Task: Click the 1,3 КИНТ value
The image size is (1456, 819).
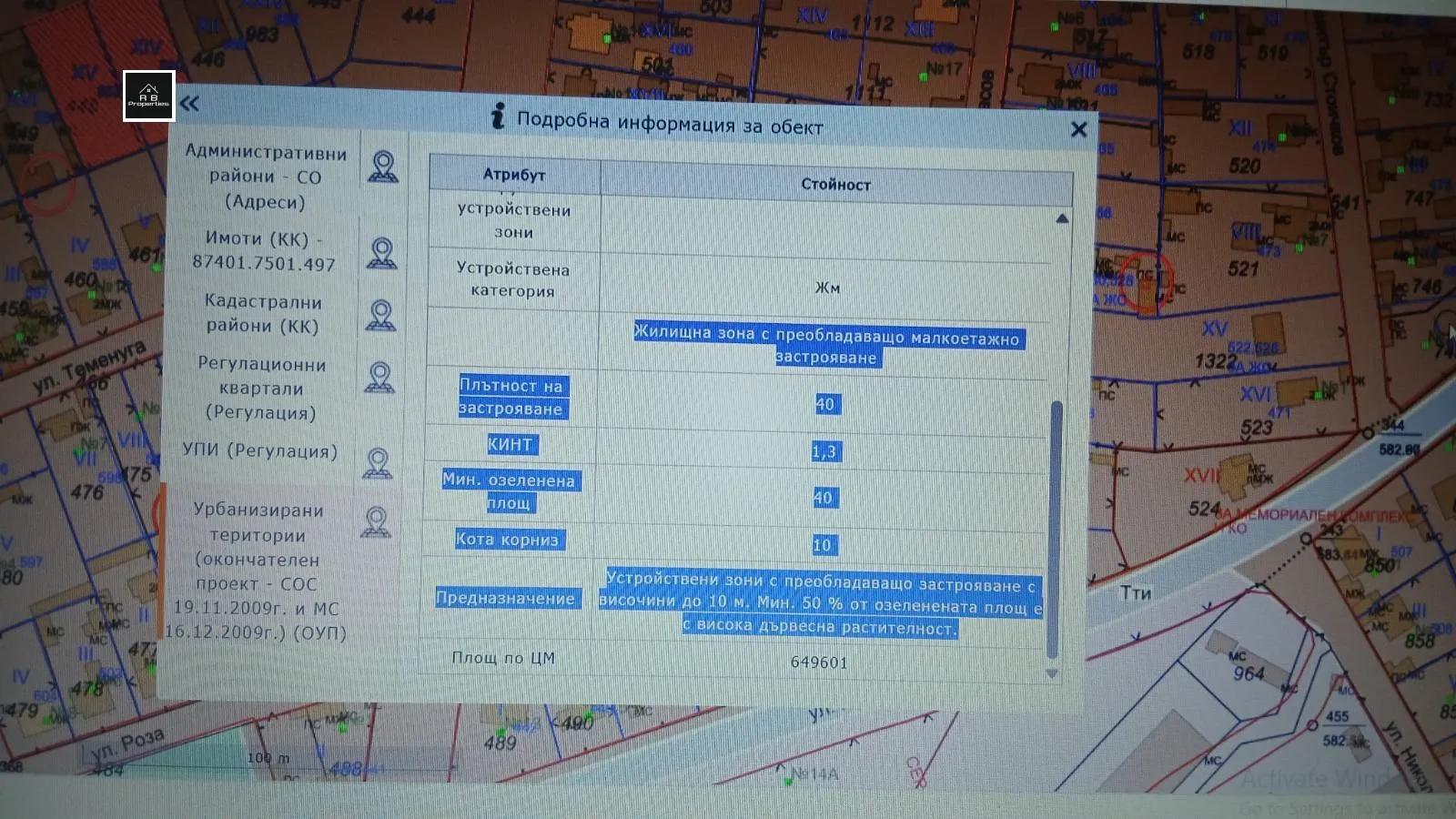Action: [x=824, y=451]
